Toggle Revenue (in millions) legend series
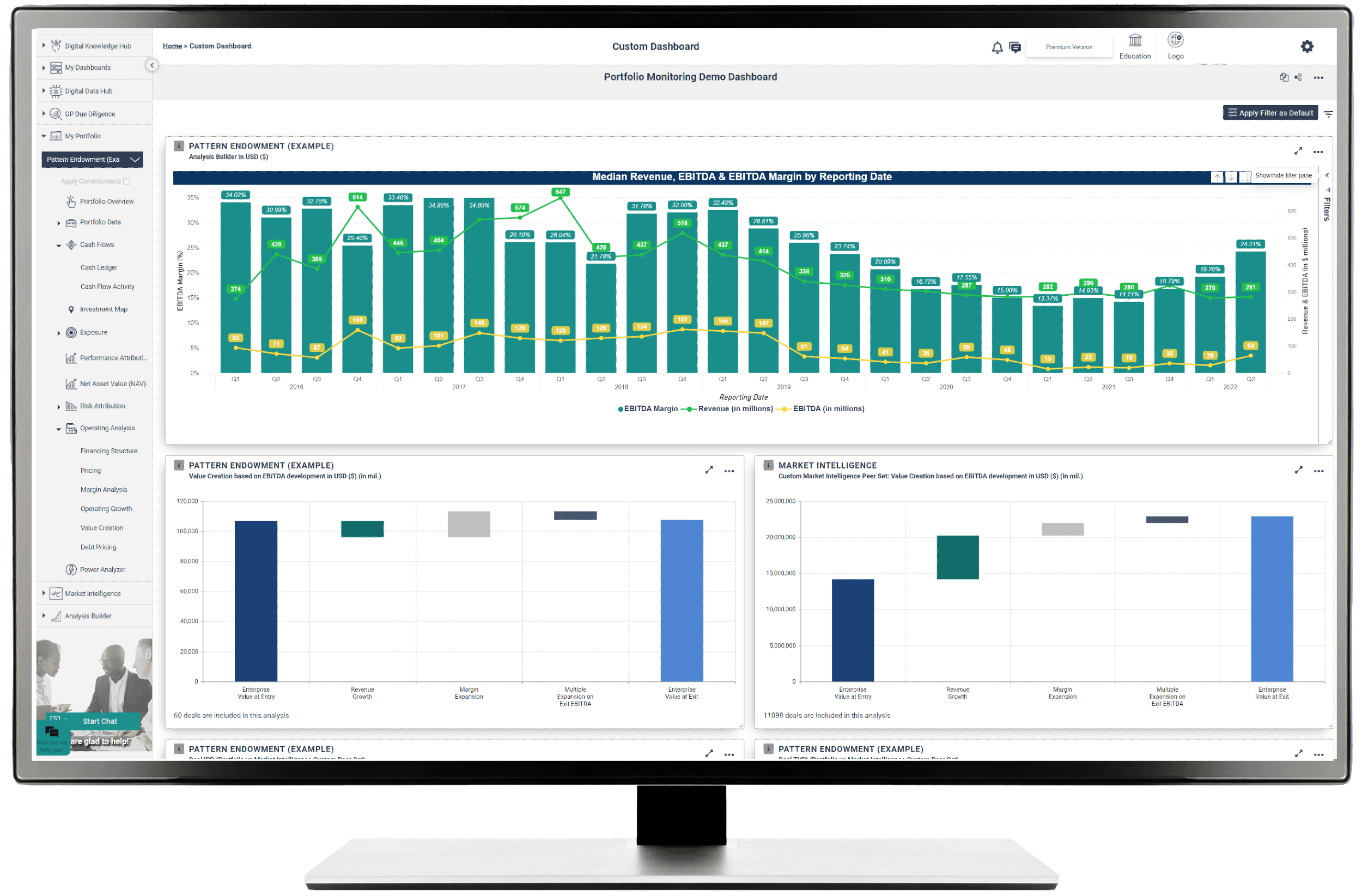 727,409
